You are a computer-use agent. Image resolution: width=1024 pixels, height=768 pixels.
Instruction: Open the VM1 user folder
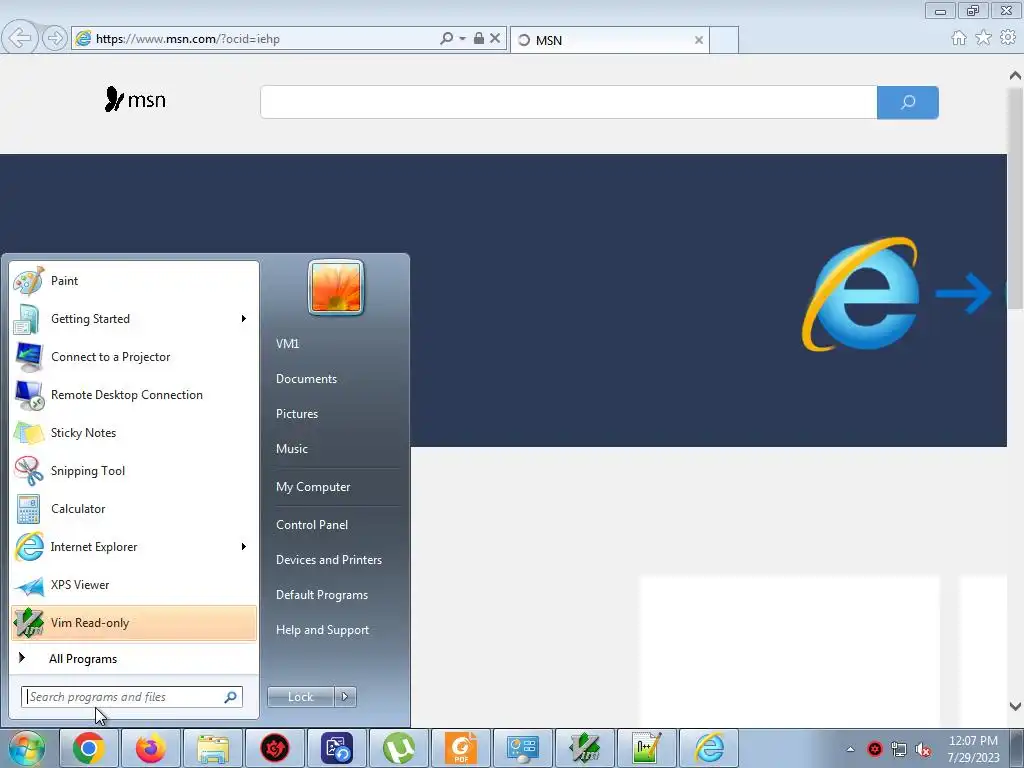(x=287, y=344)
